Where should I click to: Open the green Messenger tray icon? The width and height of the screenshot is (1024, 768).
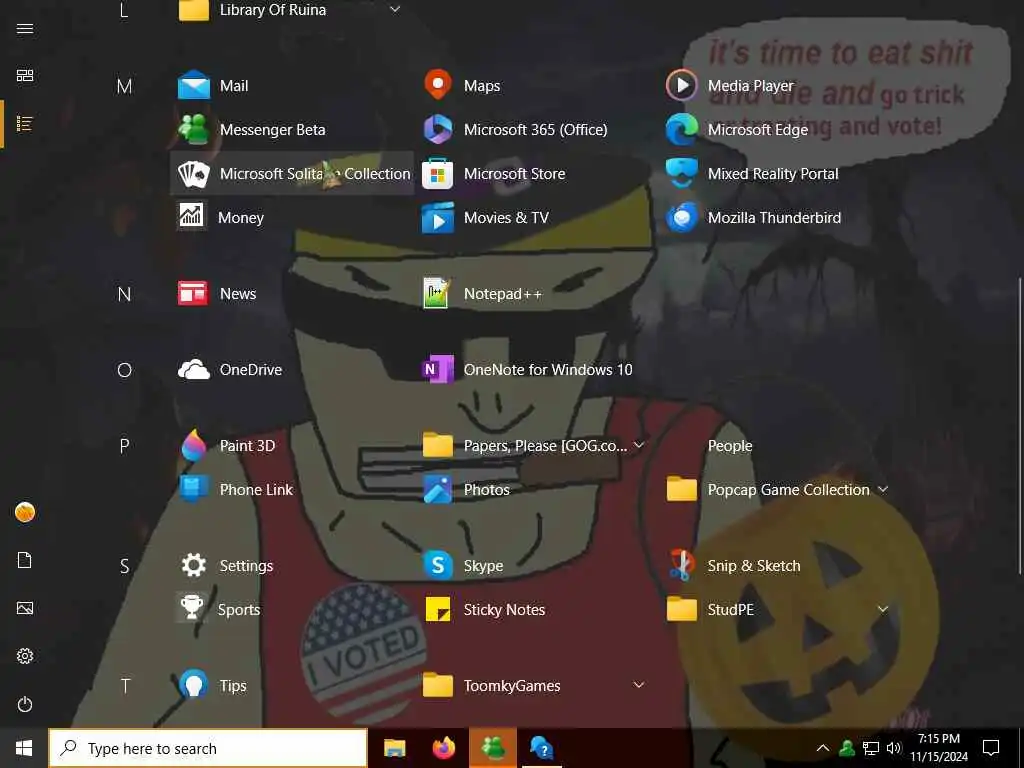point(847,748)
